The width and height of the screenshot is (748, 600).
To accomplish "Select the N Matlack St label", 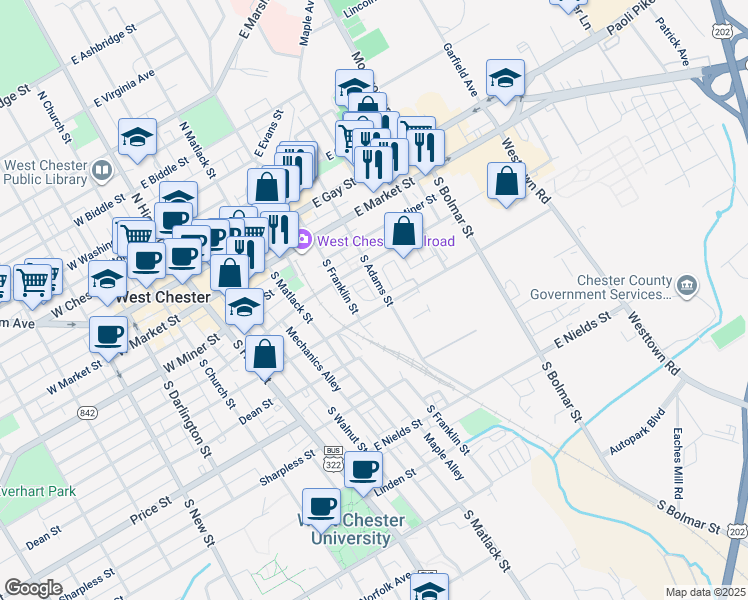I will tap(197, 150).
